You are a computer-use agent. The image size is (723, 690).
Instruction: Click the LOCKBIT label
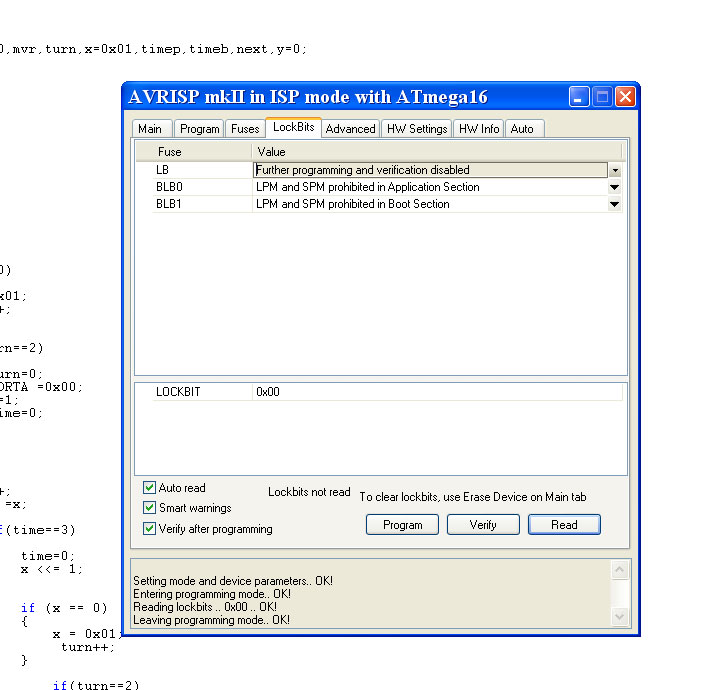pos(178,392)
